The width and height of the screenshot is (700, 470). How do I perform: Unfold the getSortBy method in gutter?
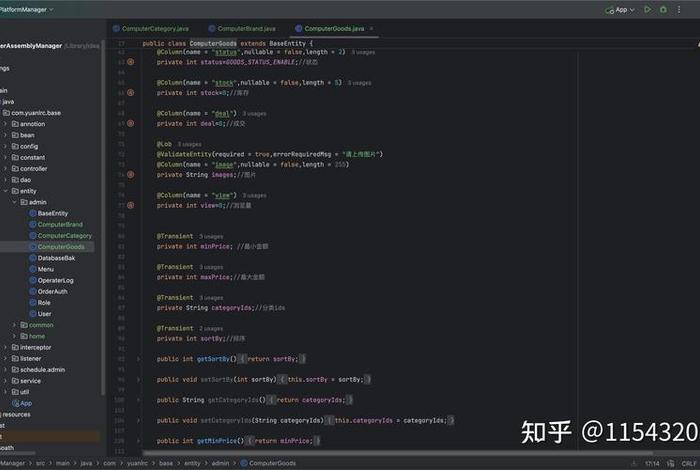pos(138,359)
